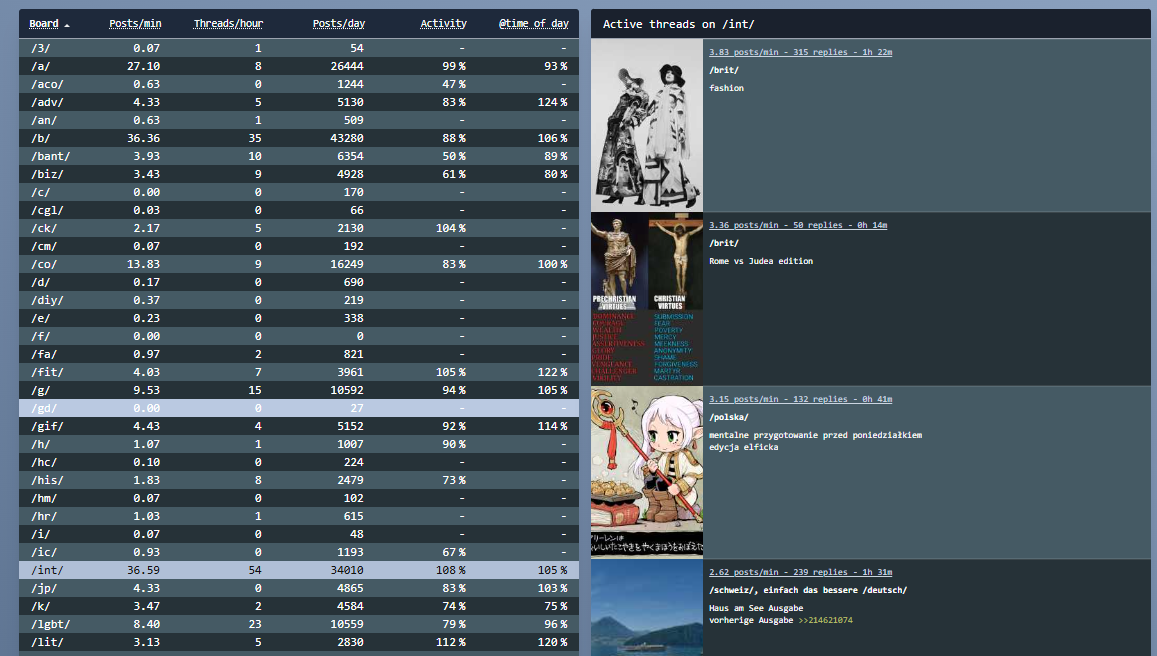Select the /3/ board row

pos(299,48)
